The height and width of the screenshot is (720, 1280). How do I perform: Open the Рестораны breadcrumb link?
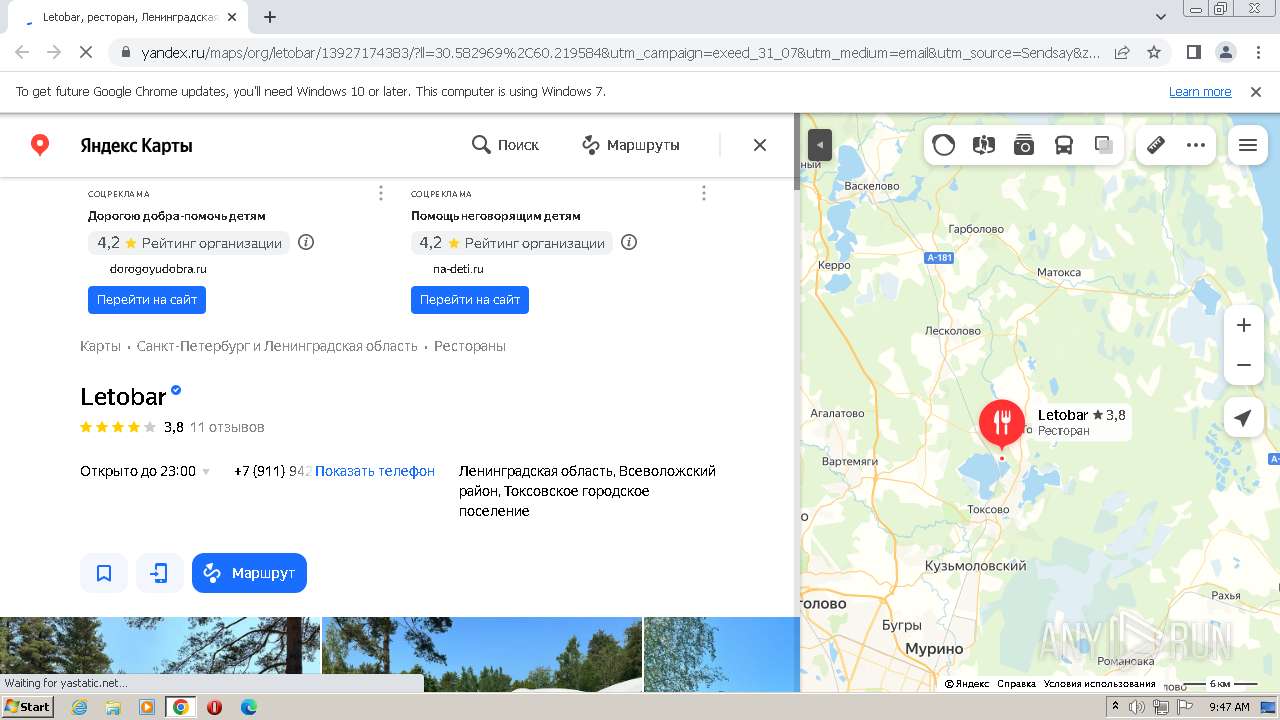(x=470, y=346)
